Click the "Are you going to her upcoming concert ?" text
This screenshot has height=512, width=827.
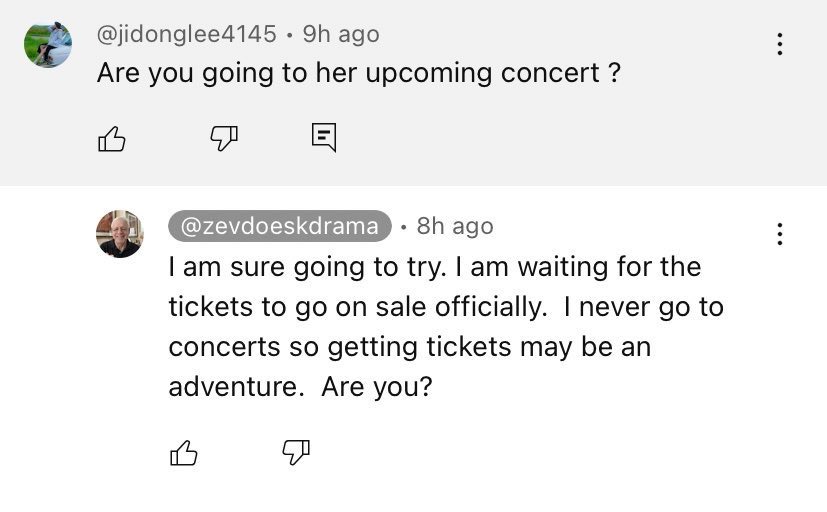tap(358, 74)
